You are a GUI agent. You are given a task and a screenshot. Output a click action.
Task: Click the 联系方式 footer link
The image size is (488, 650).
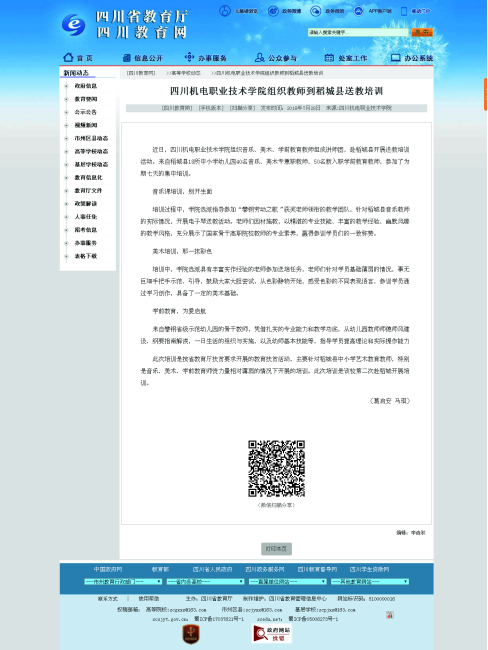tap(108, 599)
